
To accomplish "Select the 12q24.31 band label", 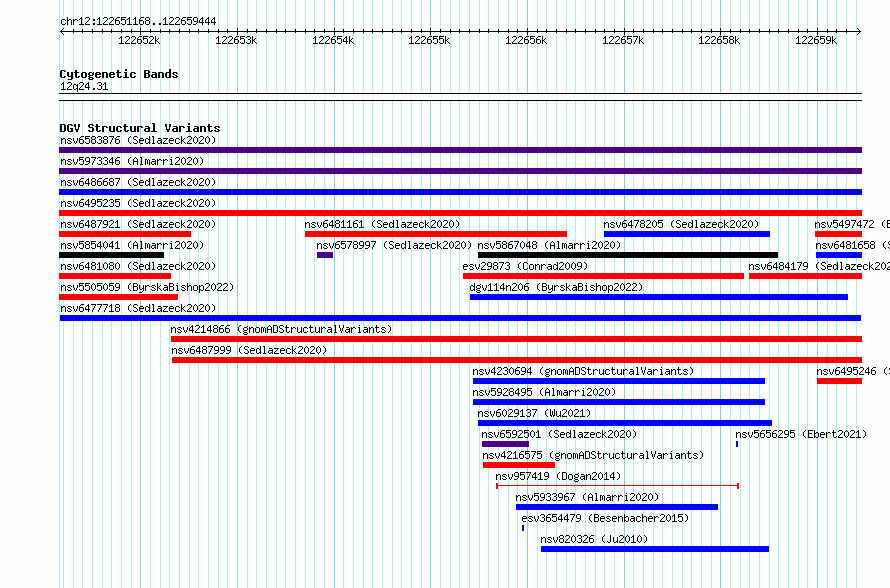I will click(x=84, y=86).
